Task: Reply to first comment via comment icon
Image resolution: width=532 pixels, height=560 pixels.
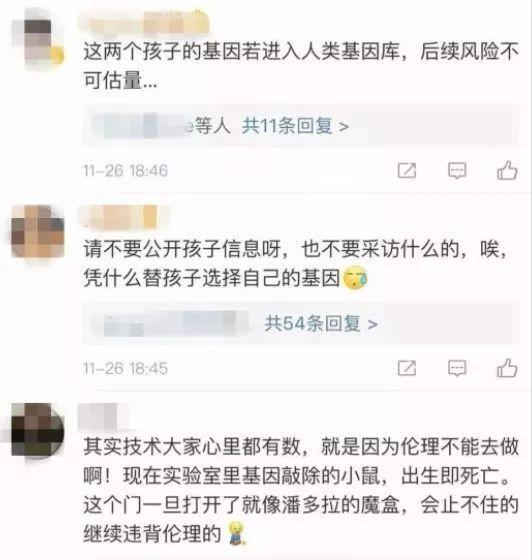Action: pyautogui.click(x=457, y=170)
